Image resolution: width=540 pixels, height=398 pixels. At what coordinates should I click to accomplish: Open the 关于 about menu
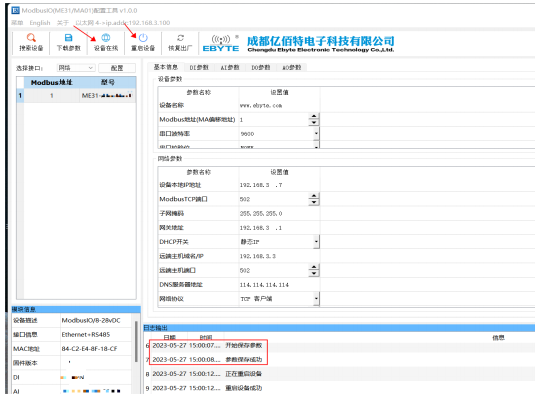63,23
